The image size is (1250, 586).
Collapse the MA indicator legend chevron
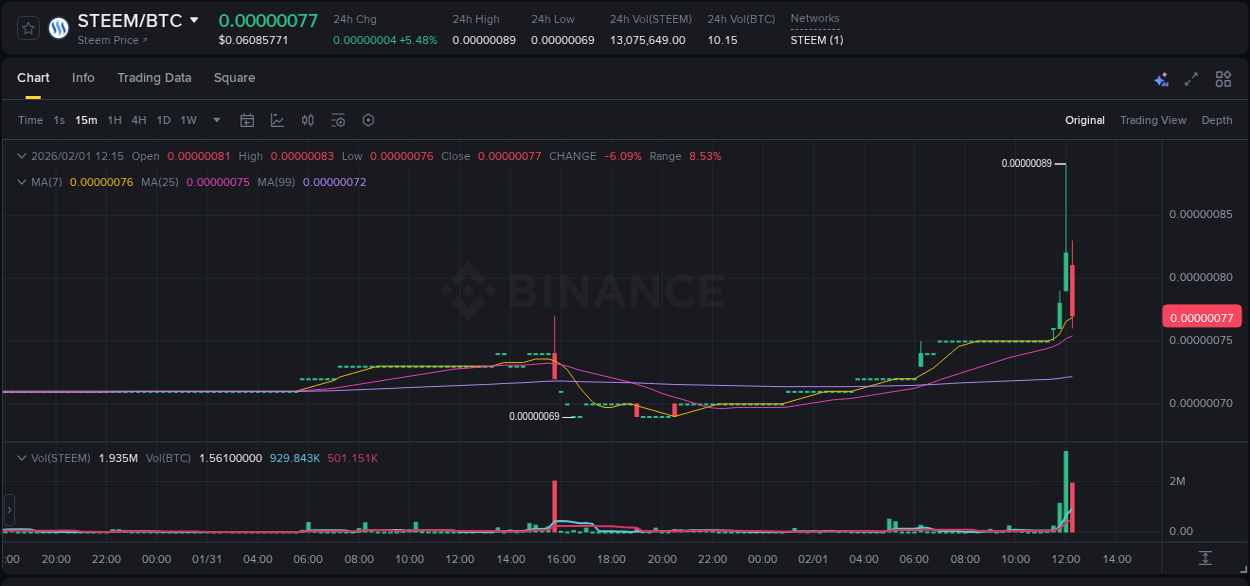point(22,182)
